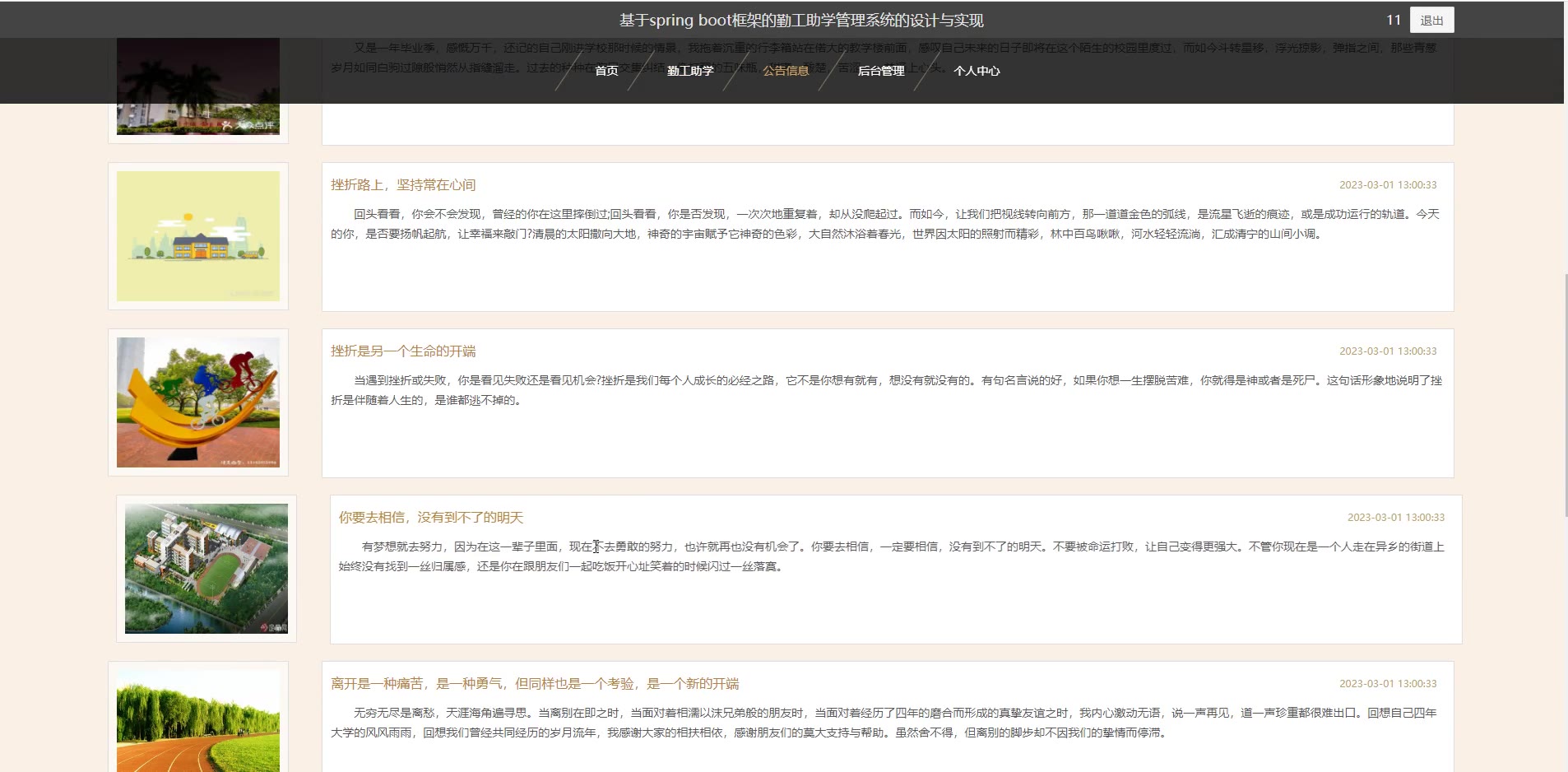Click the date beside 挫折是另一个生命的开端
The width and height of the screenshot is (1568, 772).
[x=1388, y=351]
